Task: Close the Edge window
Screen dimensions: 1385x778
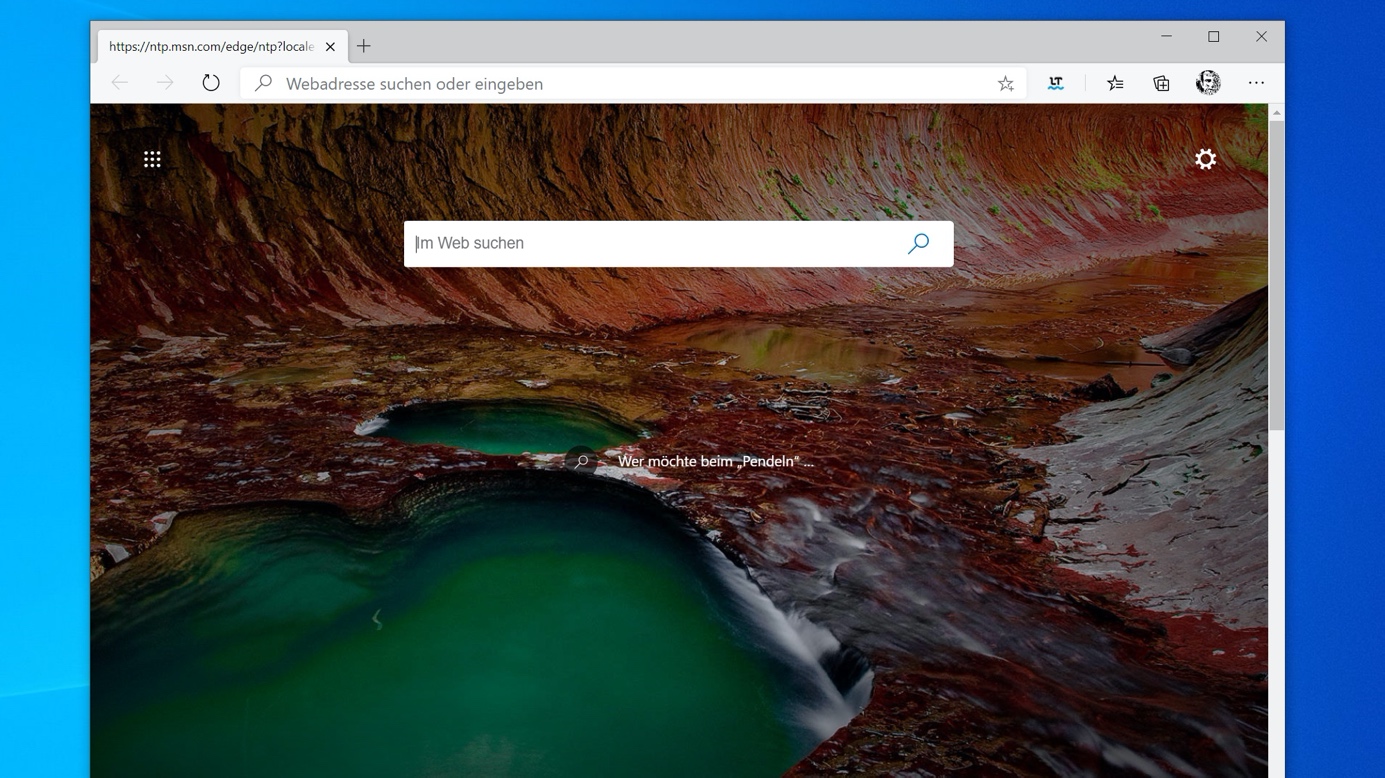Action: (1261, 36)
